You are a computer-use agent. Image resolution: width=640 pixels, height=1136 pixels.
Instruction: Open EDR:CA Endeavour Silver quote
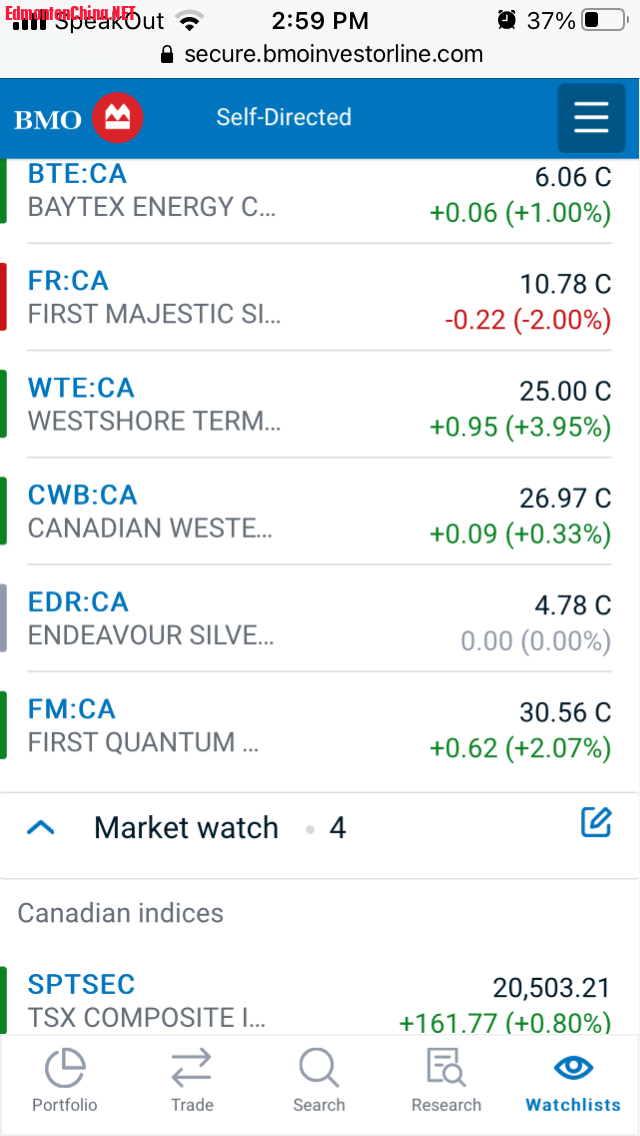coord(78,602)
